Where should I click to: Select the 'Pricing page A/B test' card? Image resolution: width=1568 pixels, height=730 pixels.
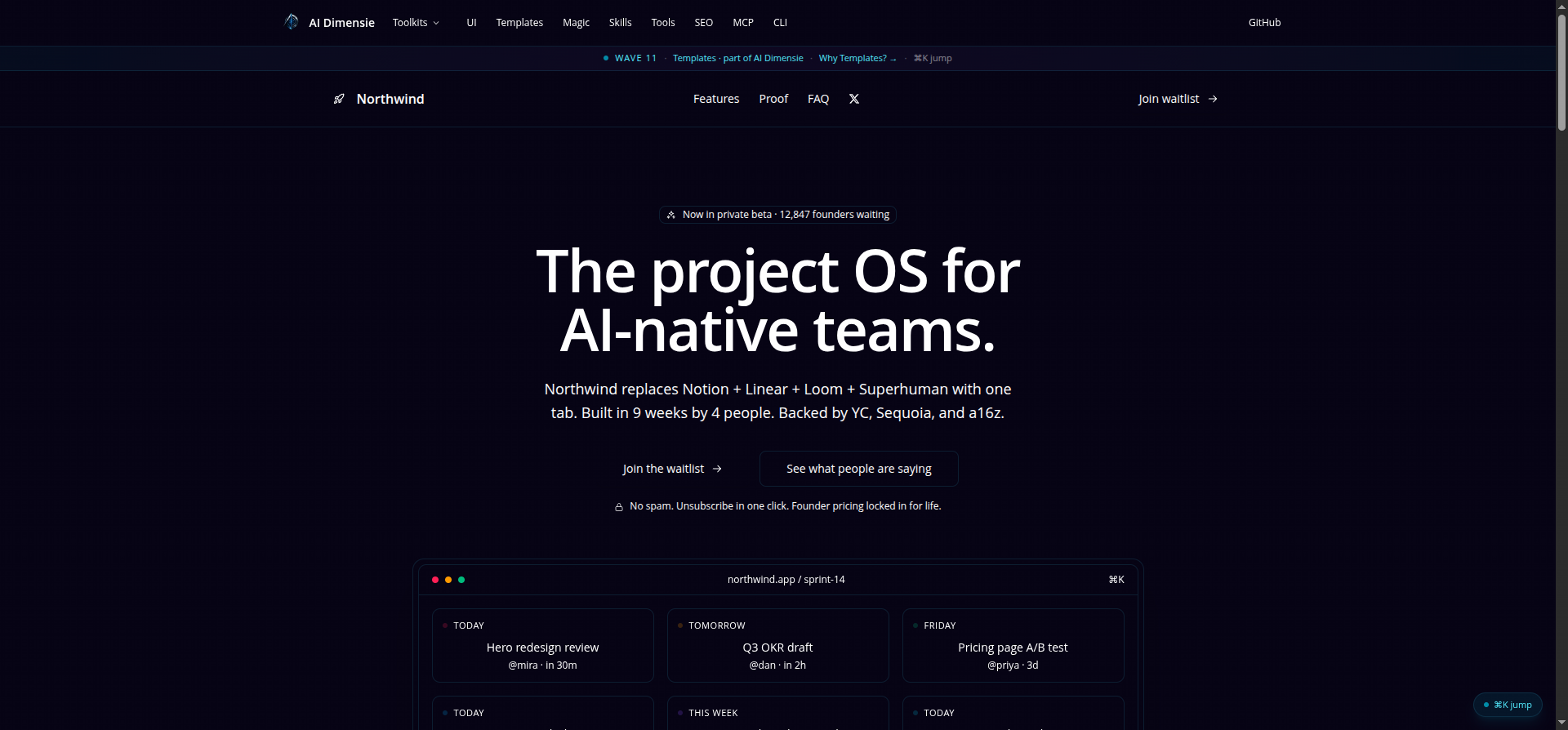(x=1013, y=646)
